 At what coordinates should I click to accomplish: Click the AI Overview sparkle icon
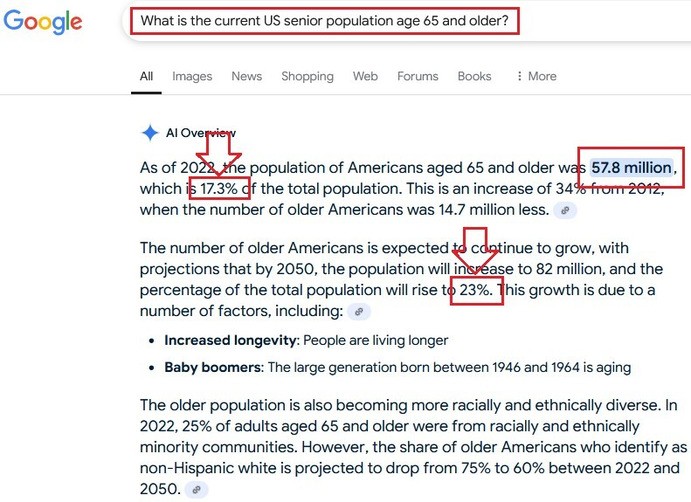coord(150,133)
